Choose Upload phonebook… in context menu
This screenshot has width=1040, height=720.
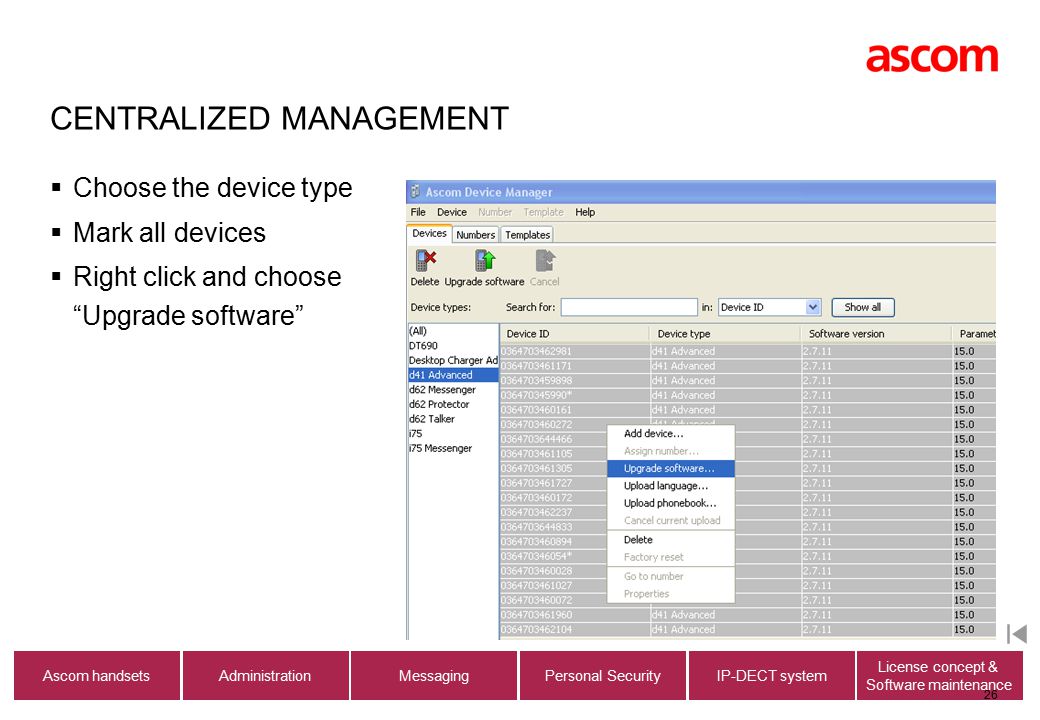click(x=671, y=503)
